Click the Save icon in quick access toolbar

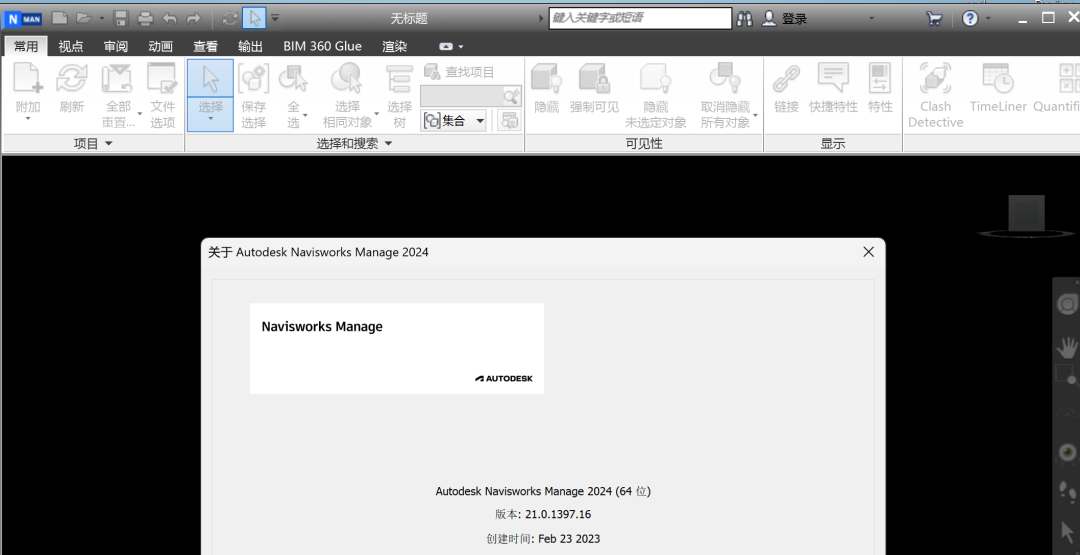[x=121, y=18]
